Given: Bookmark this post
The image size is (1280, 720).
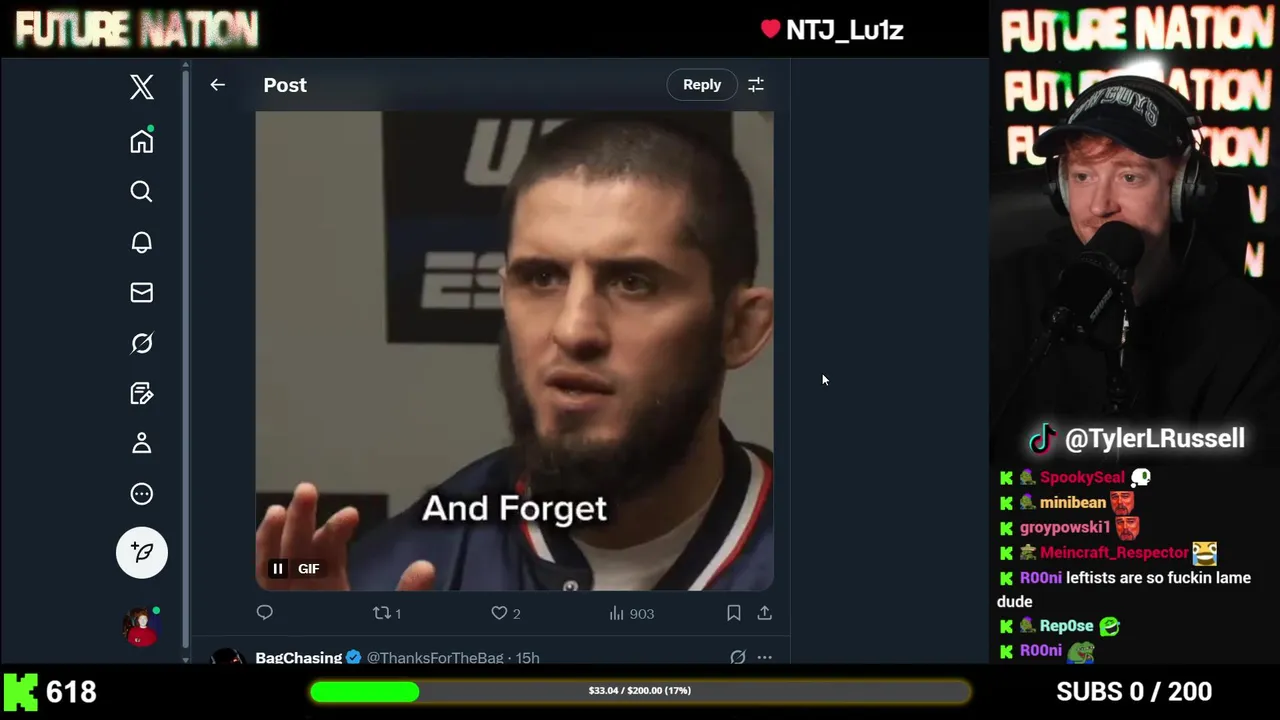Looking at the screenshot, I should click(734, 613).
